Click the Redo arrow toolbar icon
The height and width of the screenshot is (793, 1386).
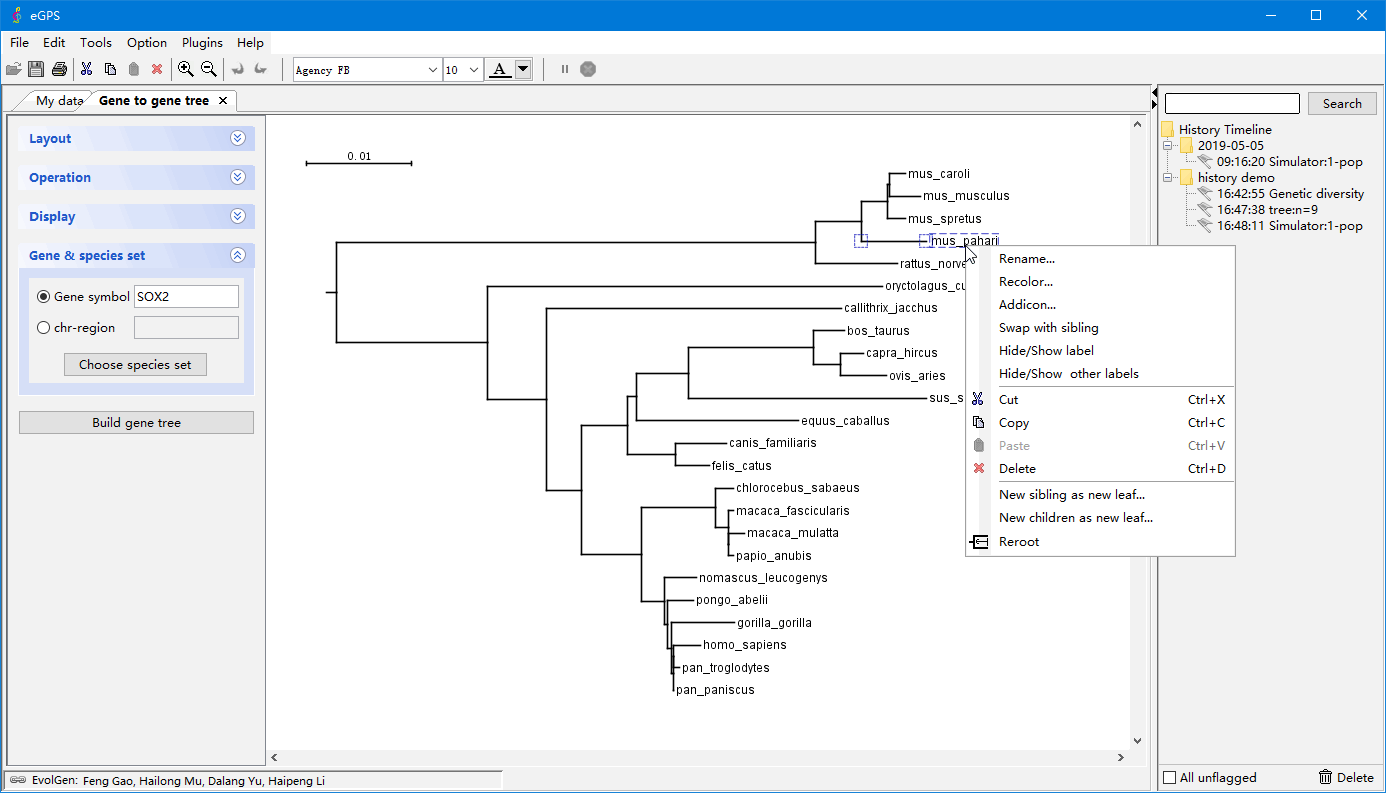[260, 69]
